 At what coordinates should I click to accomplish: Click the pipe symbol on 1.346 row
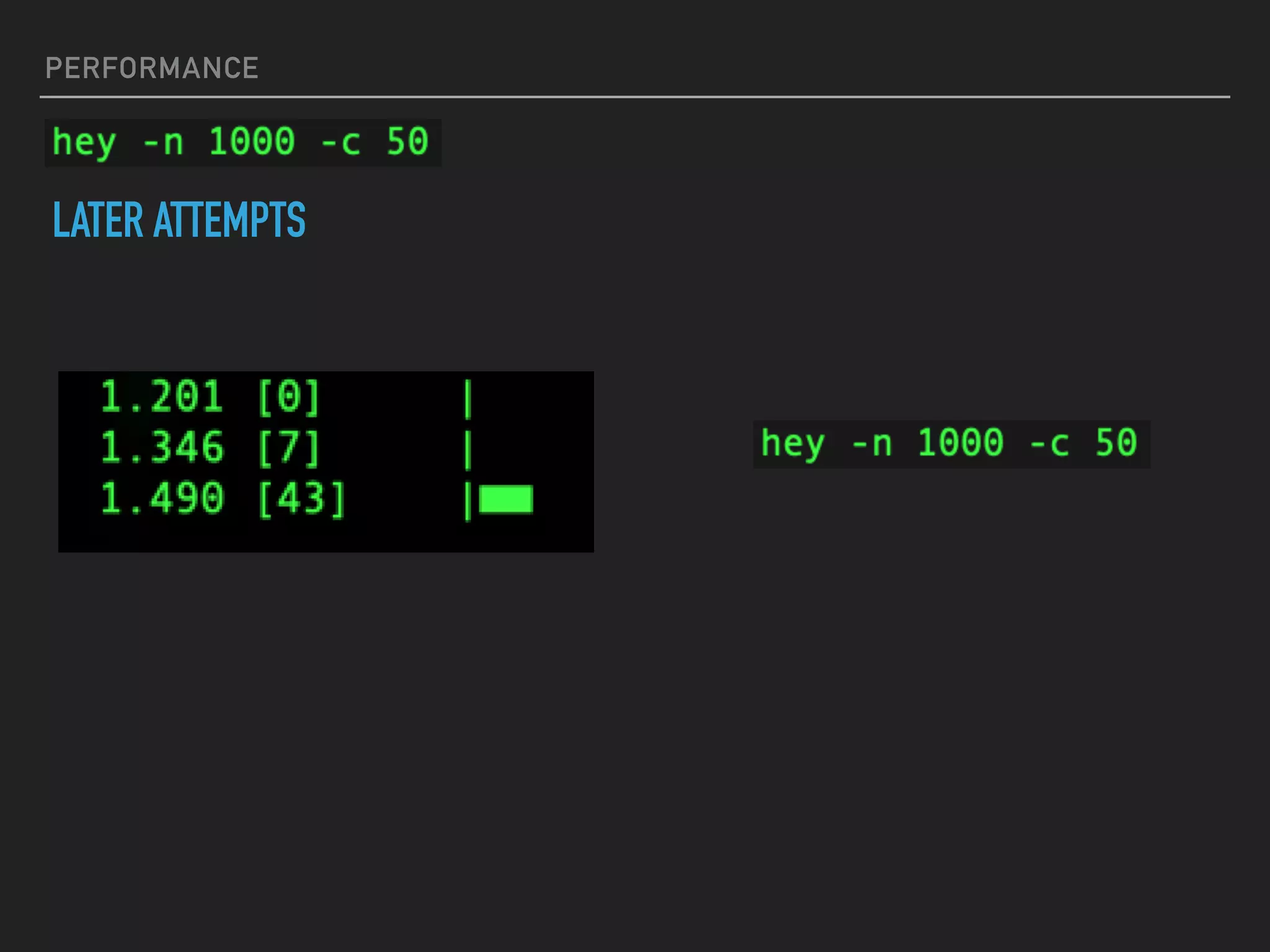[x=468, y=450]
